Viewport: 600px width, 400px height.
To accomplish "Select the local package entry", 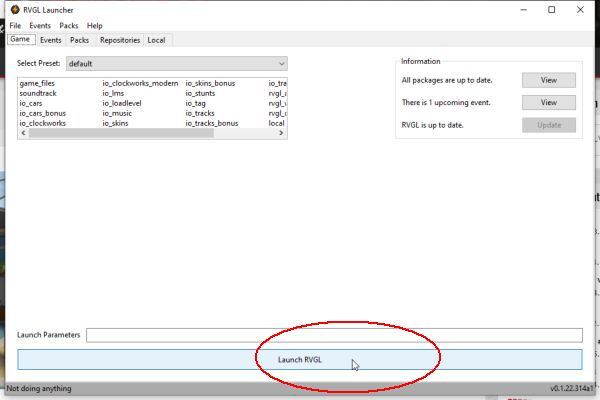I will tap(276, 123).
